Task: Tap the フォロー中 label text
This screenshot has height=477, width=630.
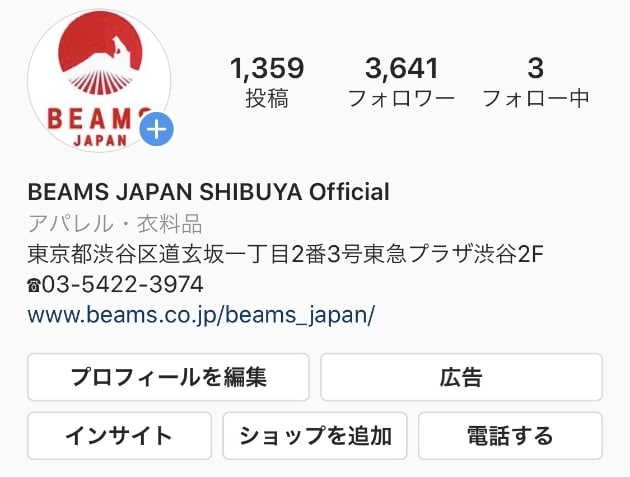Action: [x=536, y=98]
